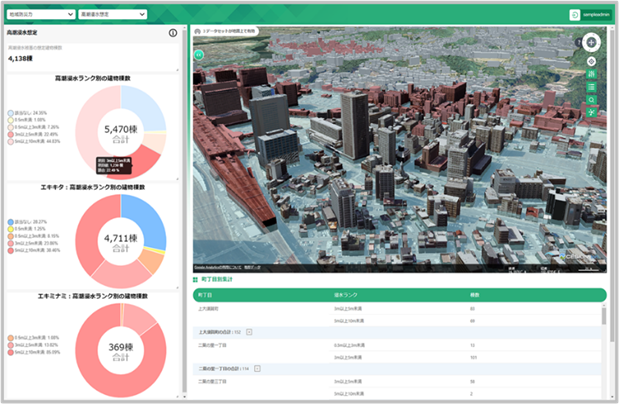Collapse side panel with double-arrow button
This screenshot has width=619, height=404.
pyautogui.click(x=199, y=54)
